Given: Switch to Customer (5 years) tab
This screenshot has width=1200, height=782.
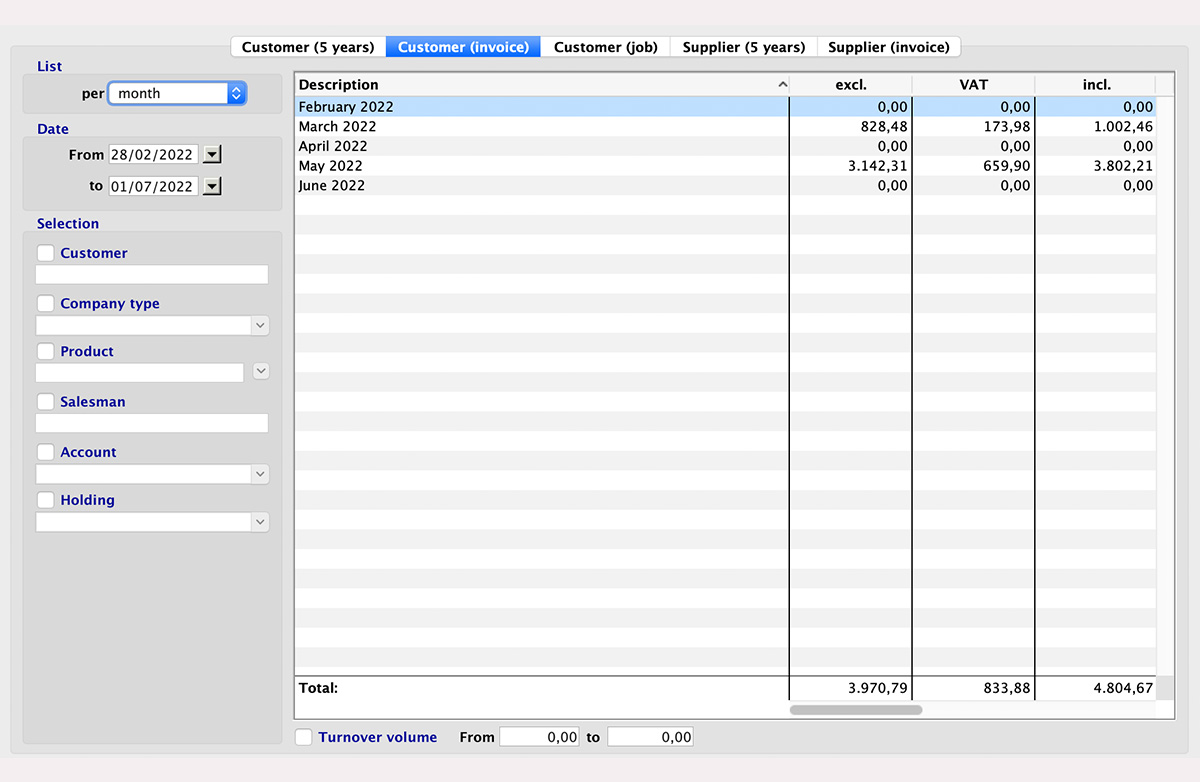Looking at the screenshot, I should pyautogui.click(x=308, y=47).
